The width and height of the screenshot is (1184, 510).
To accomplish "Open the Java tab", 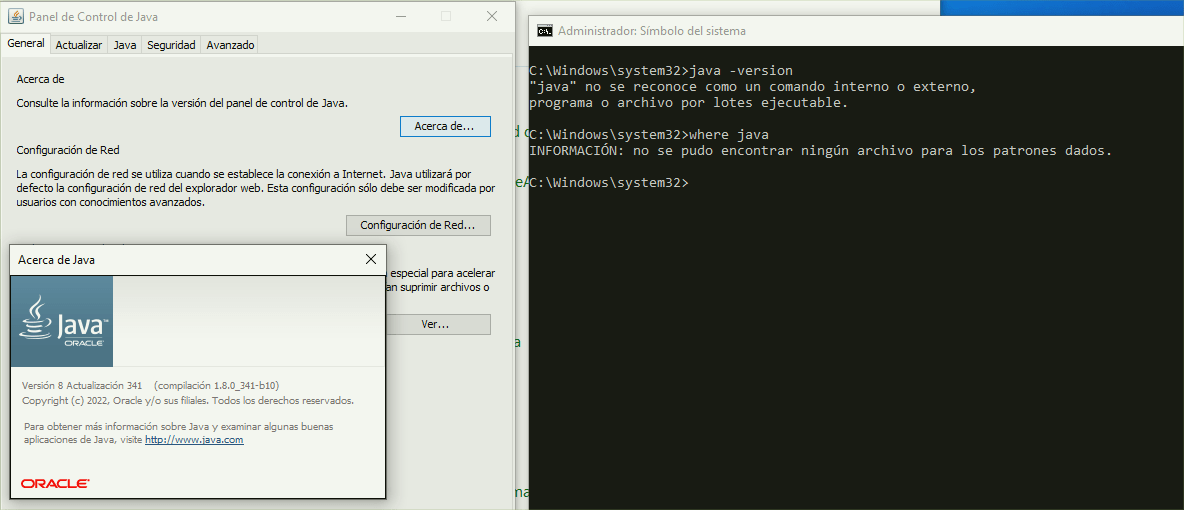I will click(125, 45).
